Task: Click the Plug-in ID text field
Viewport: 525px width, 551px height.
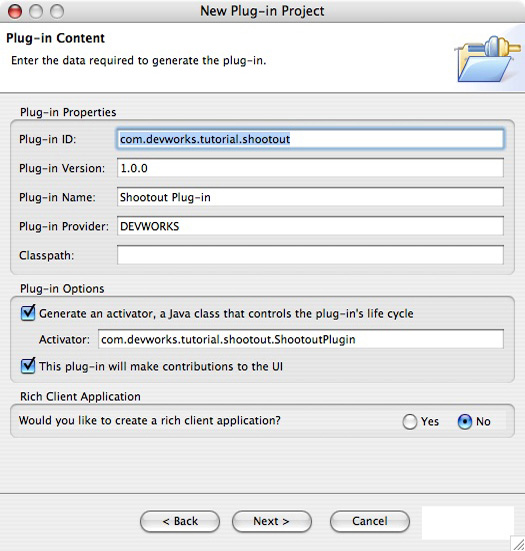Action: click(x=310, y=139)
